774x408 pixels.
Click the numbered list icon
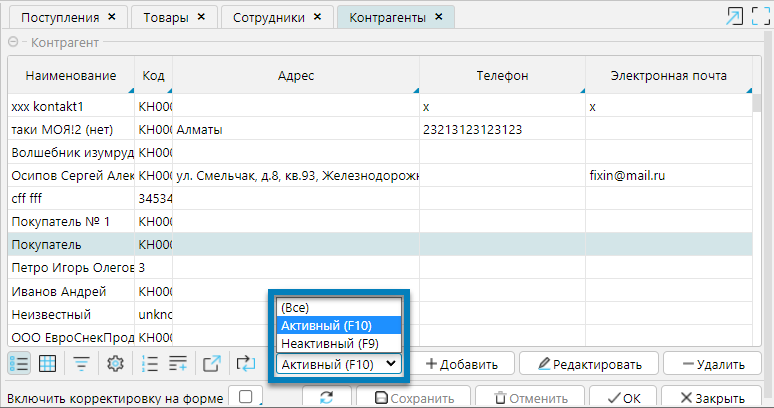point(151,364)
